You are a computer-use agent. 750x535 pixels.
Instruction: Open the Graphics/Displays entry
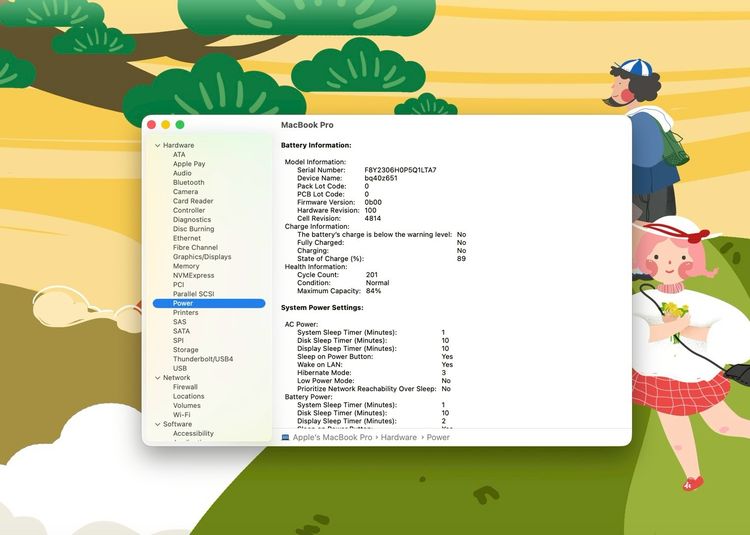(201, 257)
